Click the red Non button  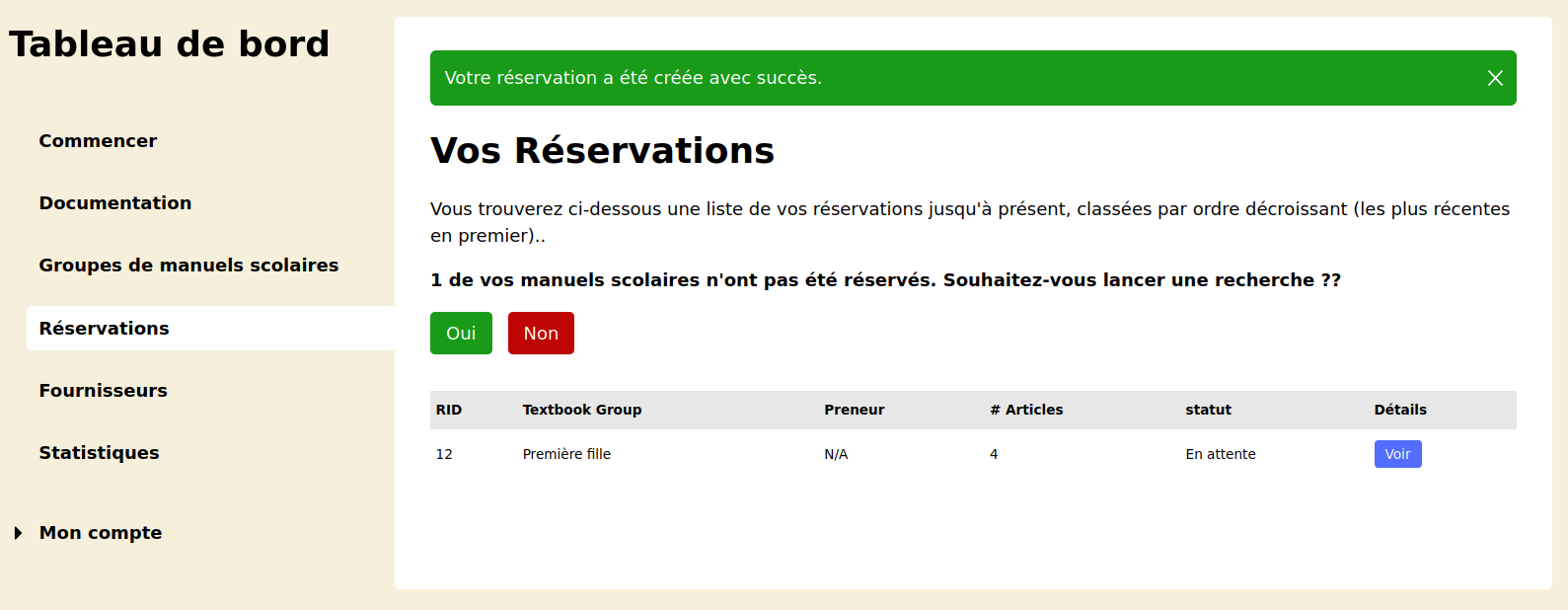pos(541,333)
